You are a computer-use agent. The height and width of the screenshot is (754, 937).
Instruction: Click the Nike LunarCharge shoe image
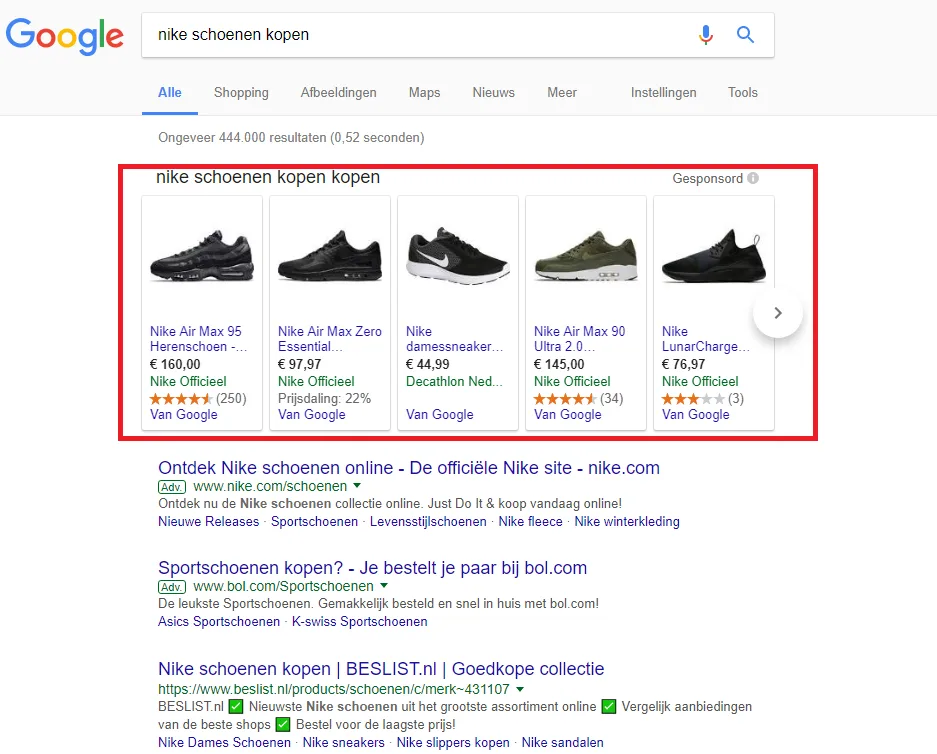(x=714, y=256)
